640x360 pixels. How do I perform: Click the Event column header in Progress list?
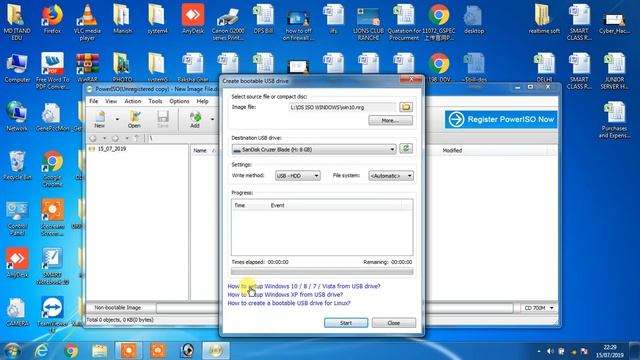pos(277,205)
